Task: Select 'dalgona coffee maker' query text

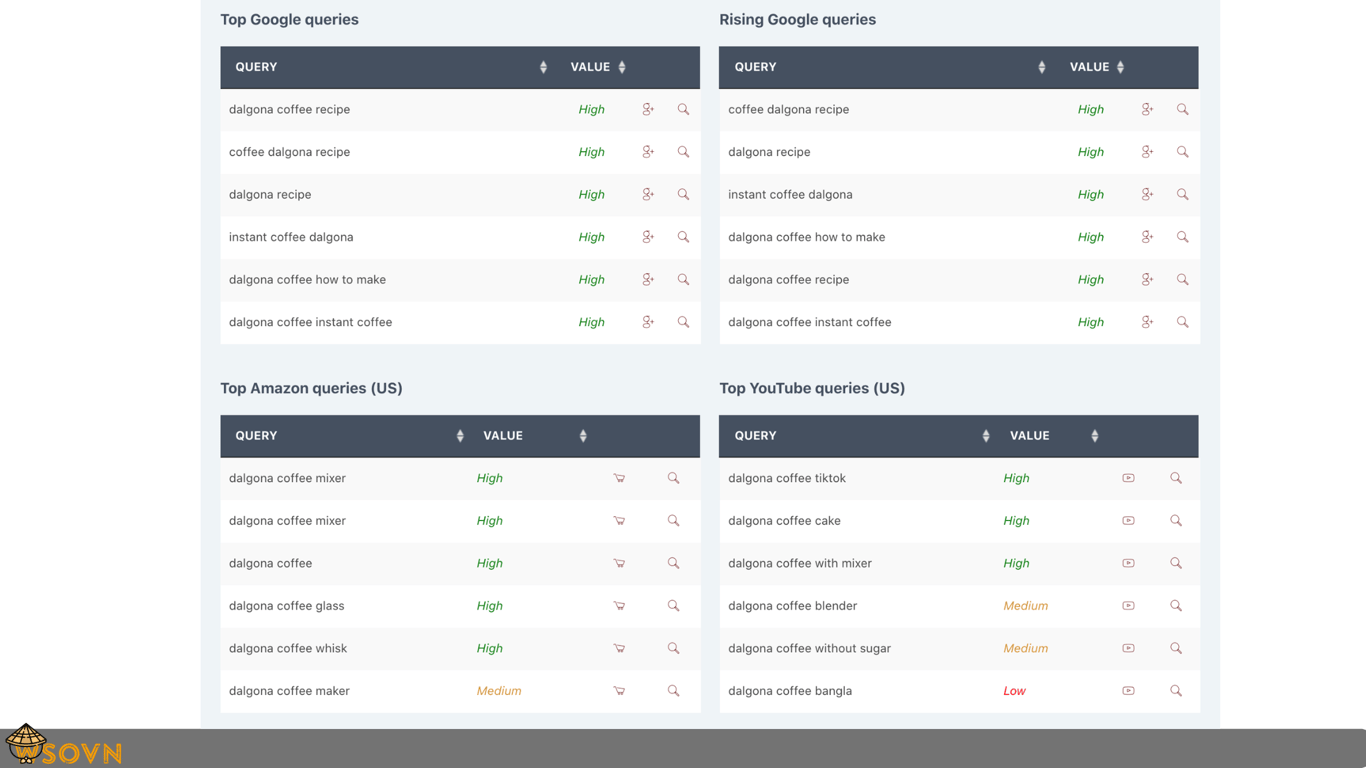Action: point(289,691)
